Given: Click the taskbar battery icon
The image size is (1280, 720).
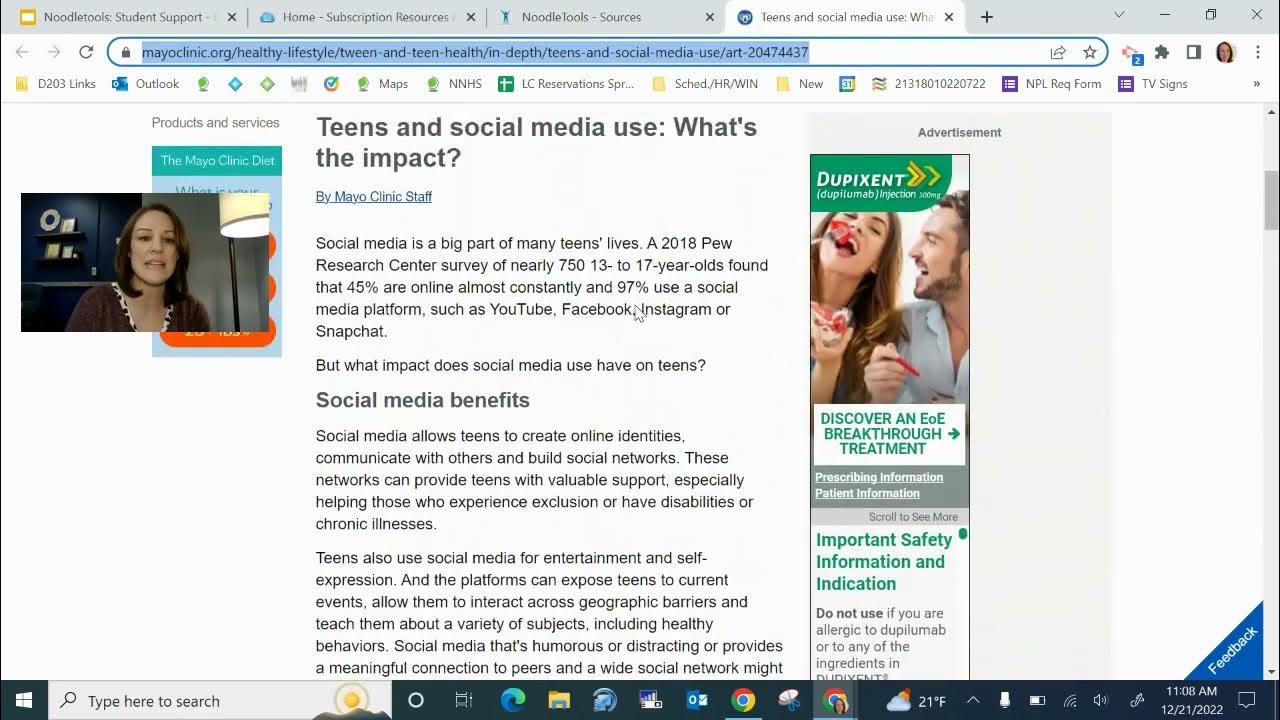Looking at the screenshot, I should (x=1037, y=700).
